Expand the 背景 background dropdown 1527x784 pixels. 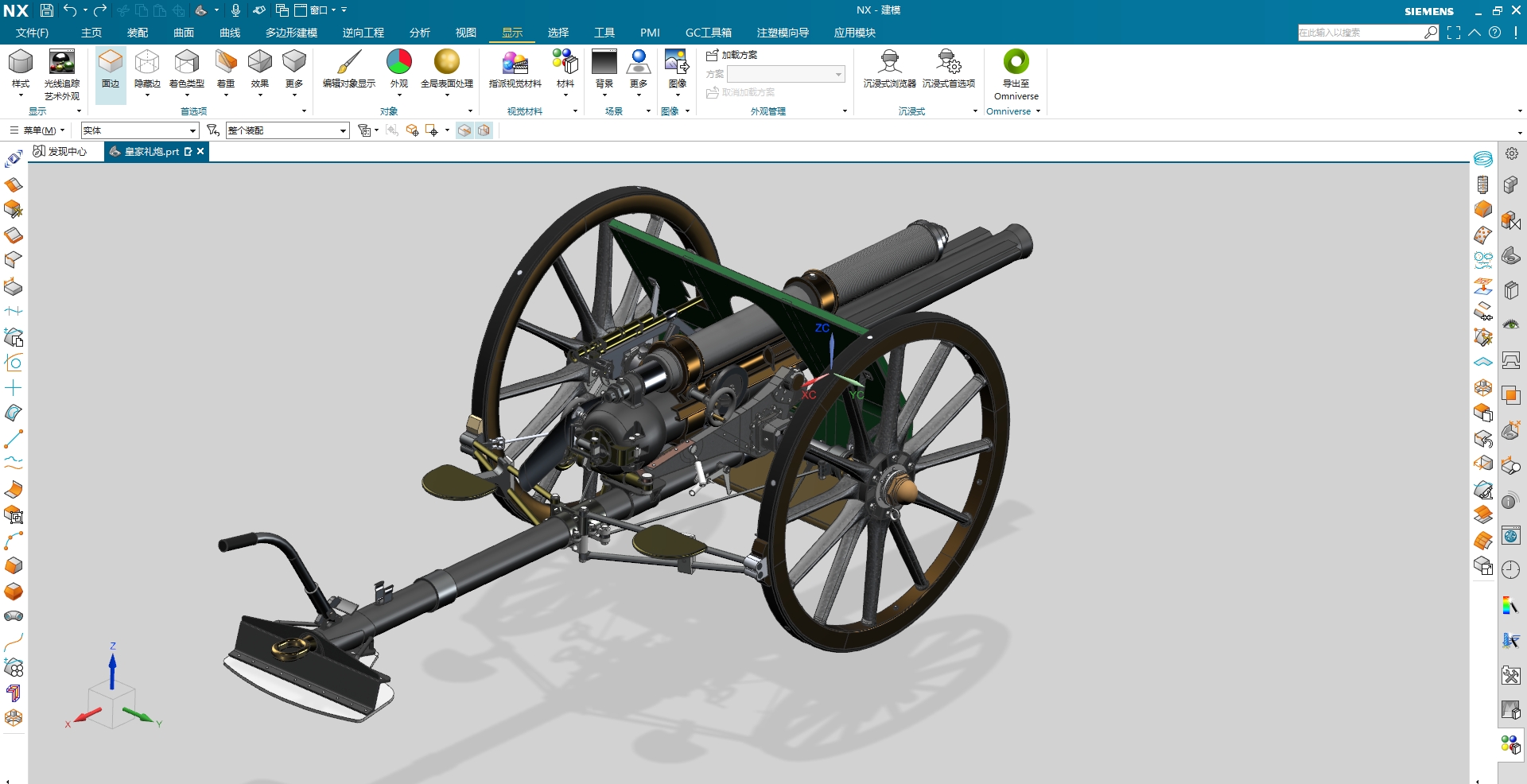click(x=604, y=95)
